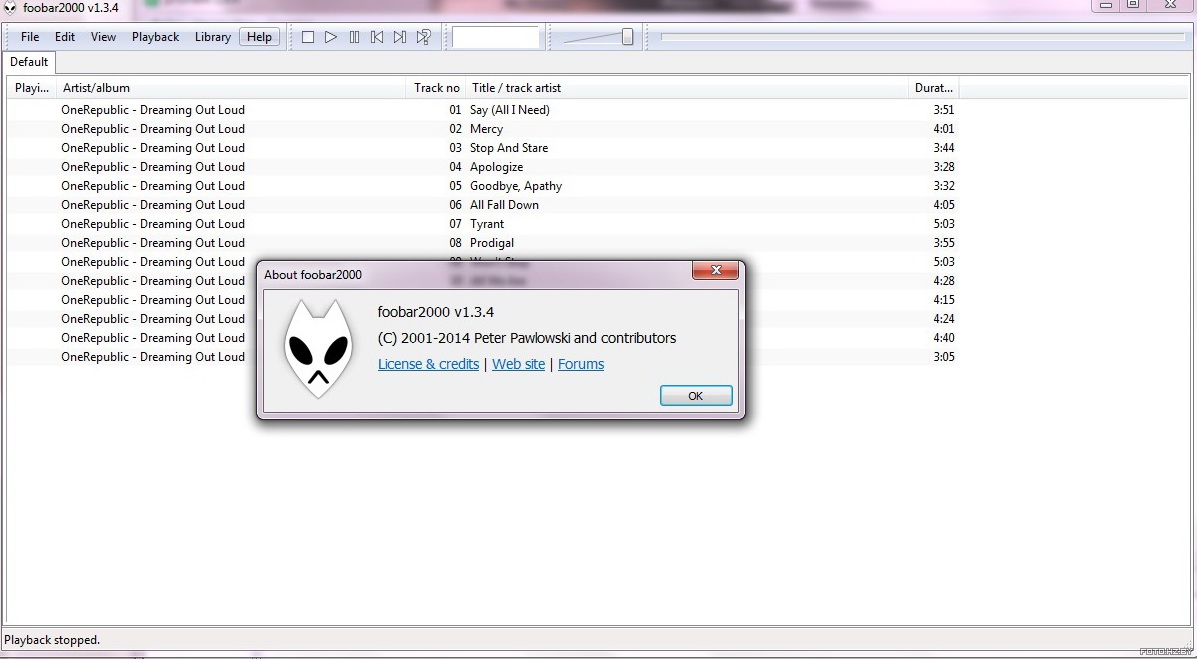Select the track Tyrant
This screenshot has width=1197, height=659.
pos(487,224)
